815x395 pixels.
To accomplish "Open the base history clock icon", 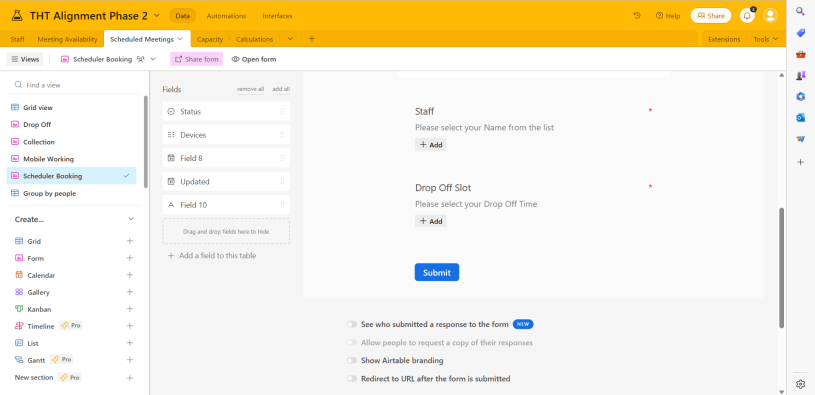I will point(637,16).
